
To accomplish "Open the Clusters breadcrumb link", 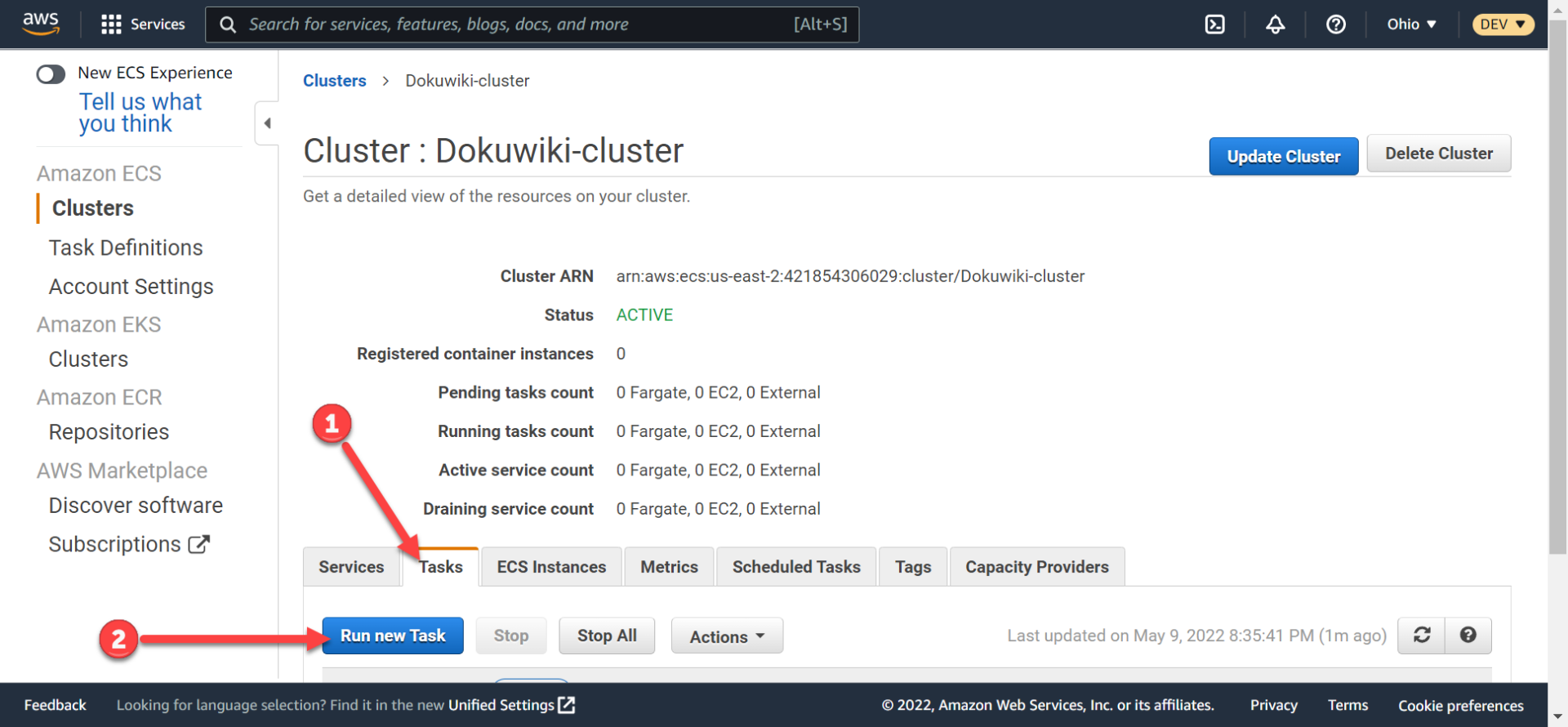I will click(335, 81).
